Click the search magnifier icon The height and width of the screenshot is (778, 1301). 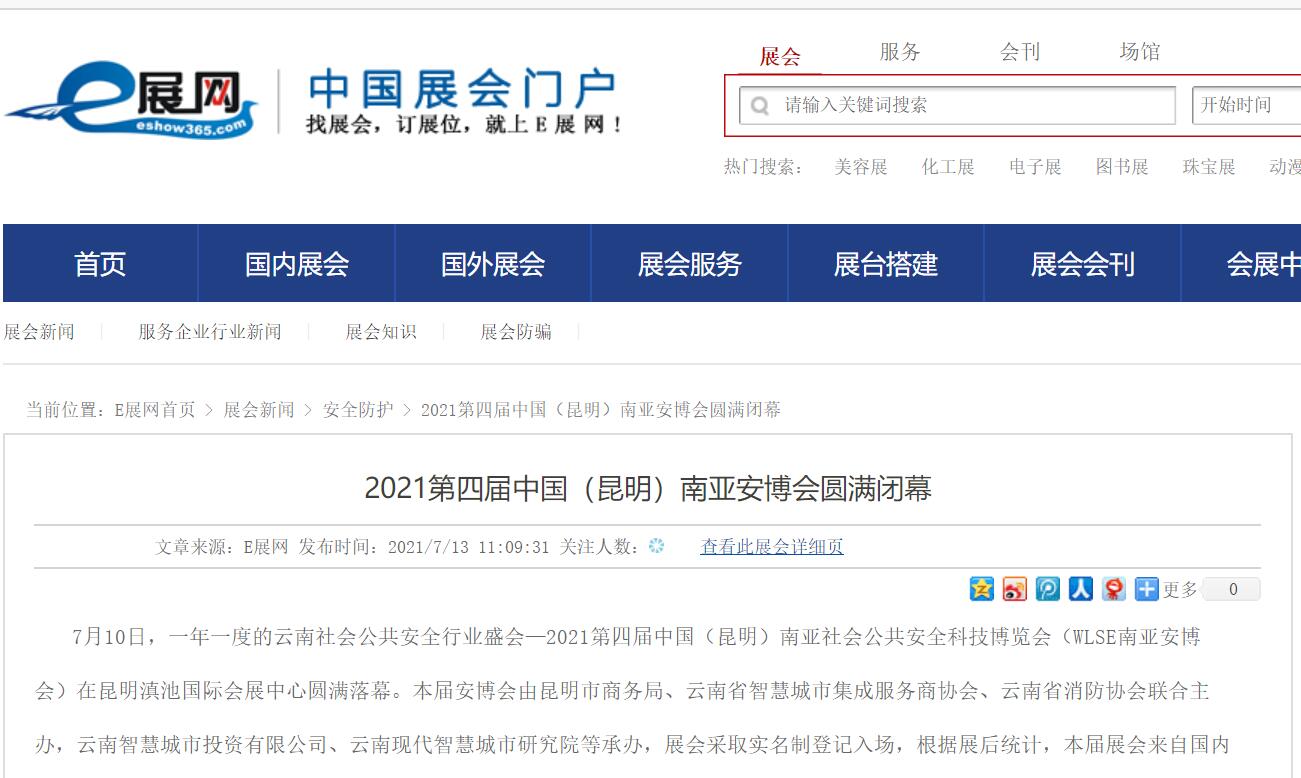click(760, 106)
